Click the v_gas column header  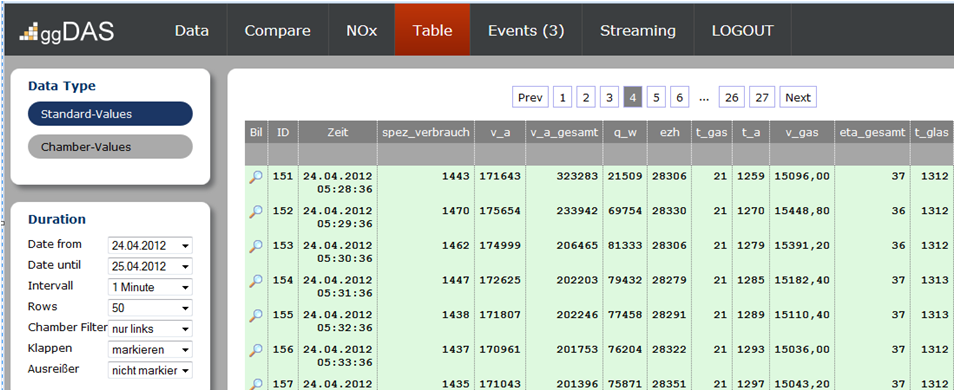click(x=802, y=132)
